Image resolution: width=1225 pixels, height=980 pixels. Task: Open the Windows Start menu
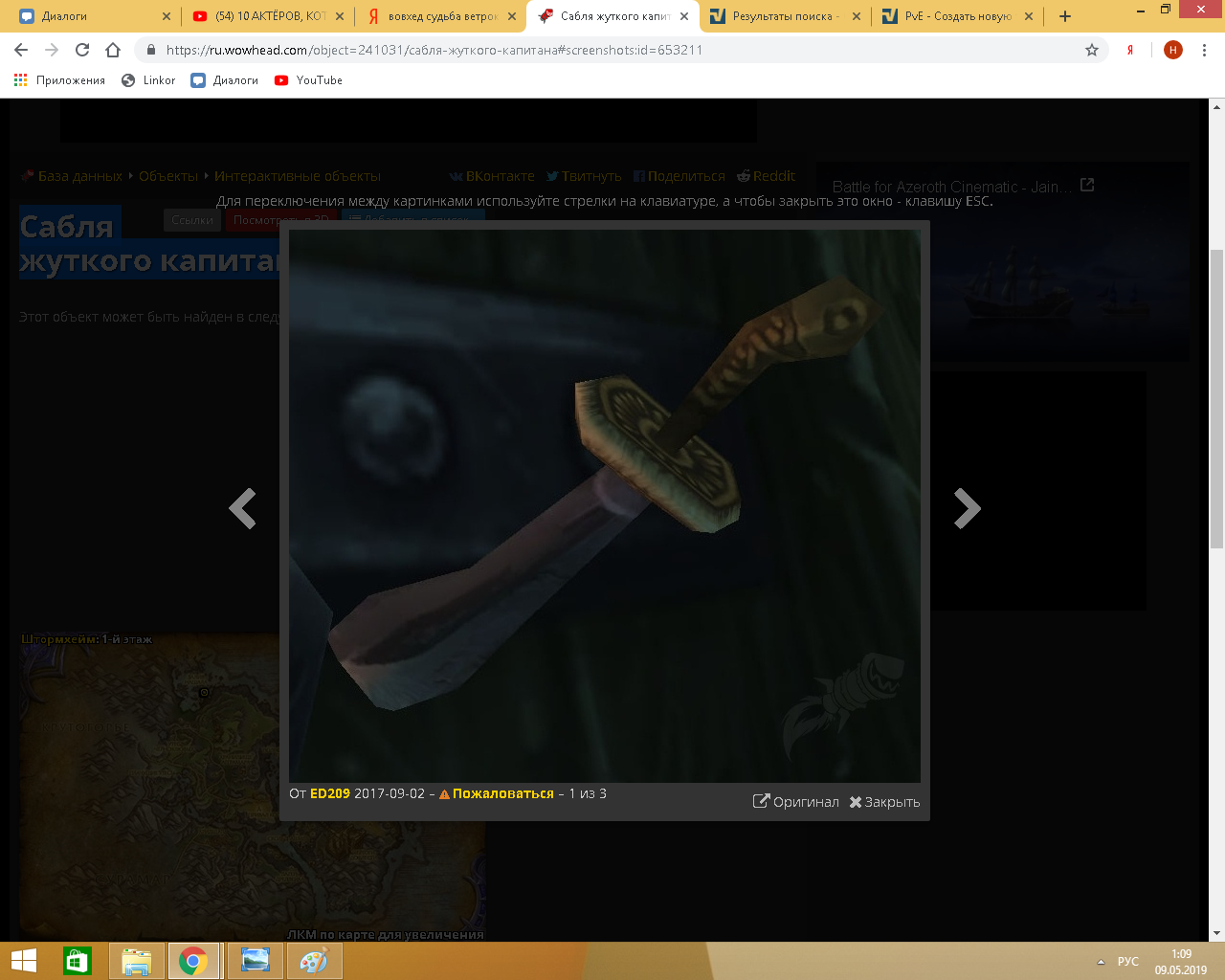point(23,960)
